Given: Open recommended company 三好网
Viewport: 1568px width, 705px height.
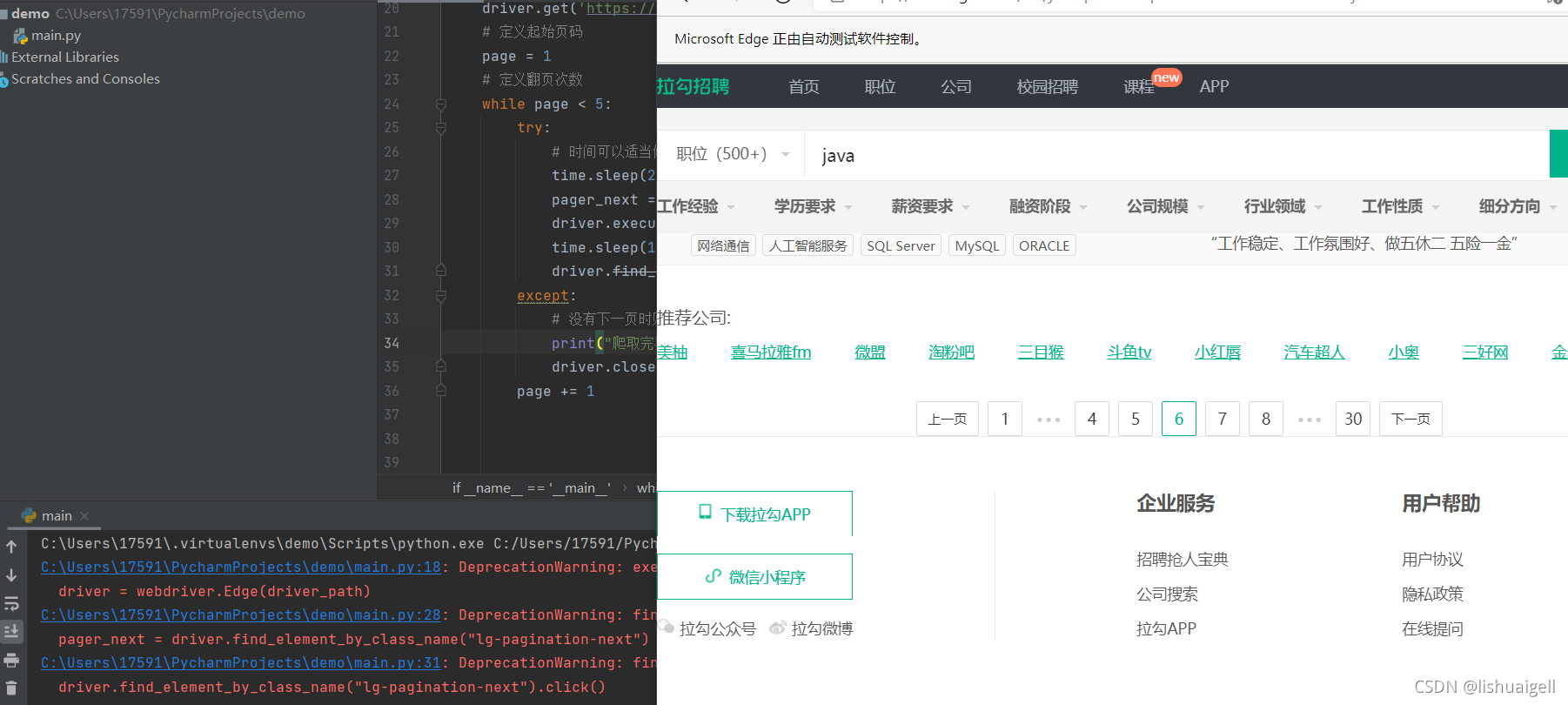Looking at the screenshot, I should pos(1485,352).
